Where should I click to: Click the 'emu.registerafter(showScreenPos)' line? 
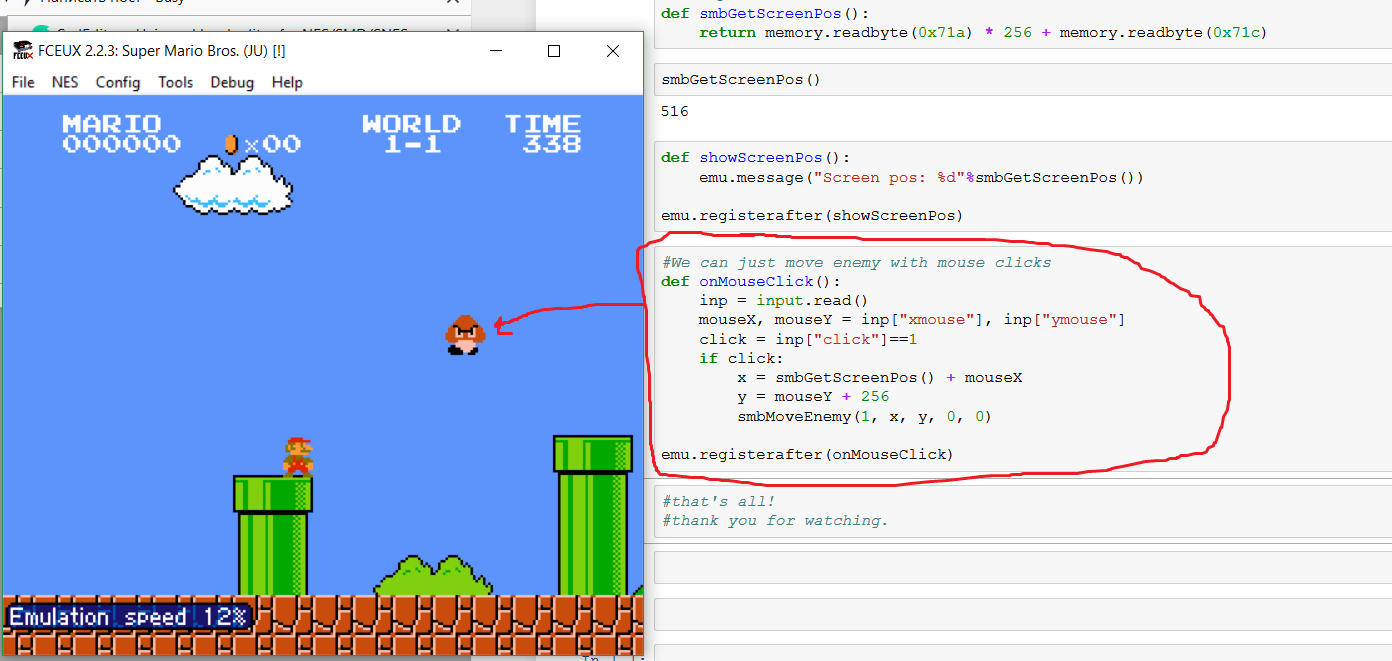(812, 215)
